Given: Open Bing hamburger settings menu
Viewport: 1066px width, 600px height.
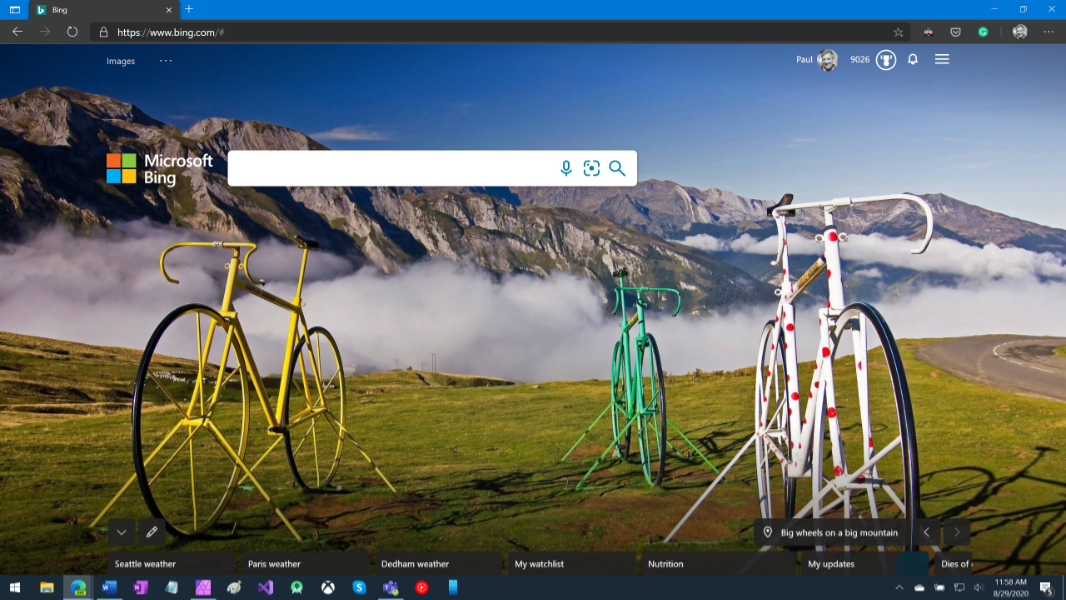Looking at the screenshot, I should click(942, 60).
